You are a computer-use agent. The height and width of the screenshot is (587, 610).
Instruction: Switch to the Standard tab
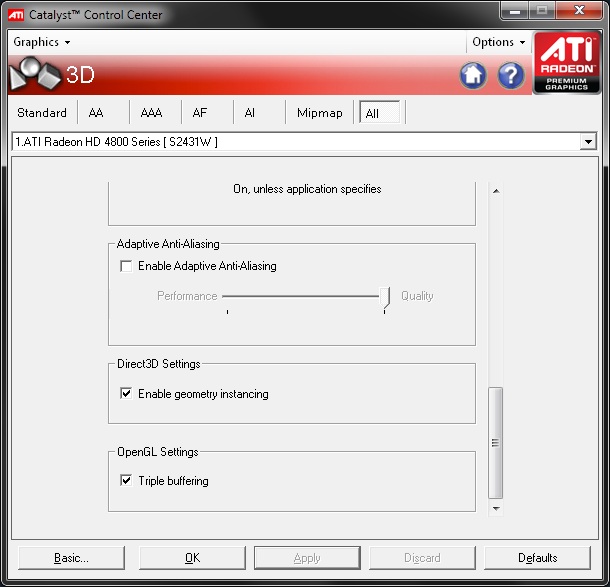42,113
